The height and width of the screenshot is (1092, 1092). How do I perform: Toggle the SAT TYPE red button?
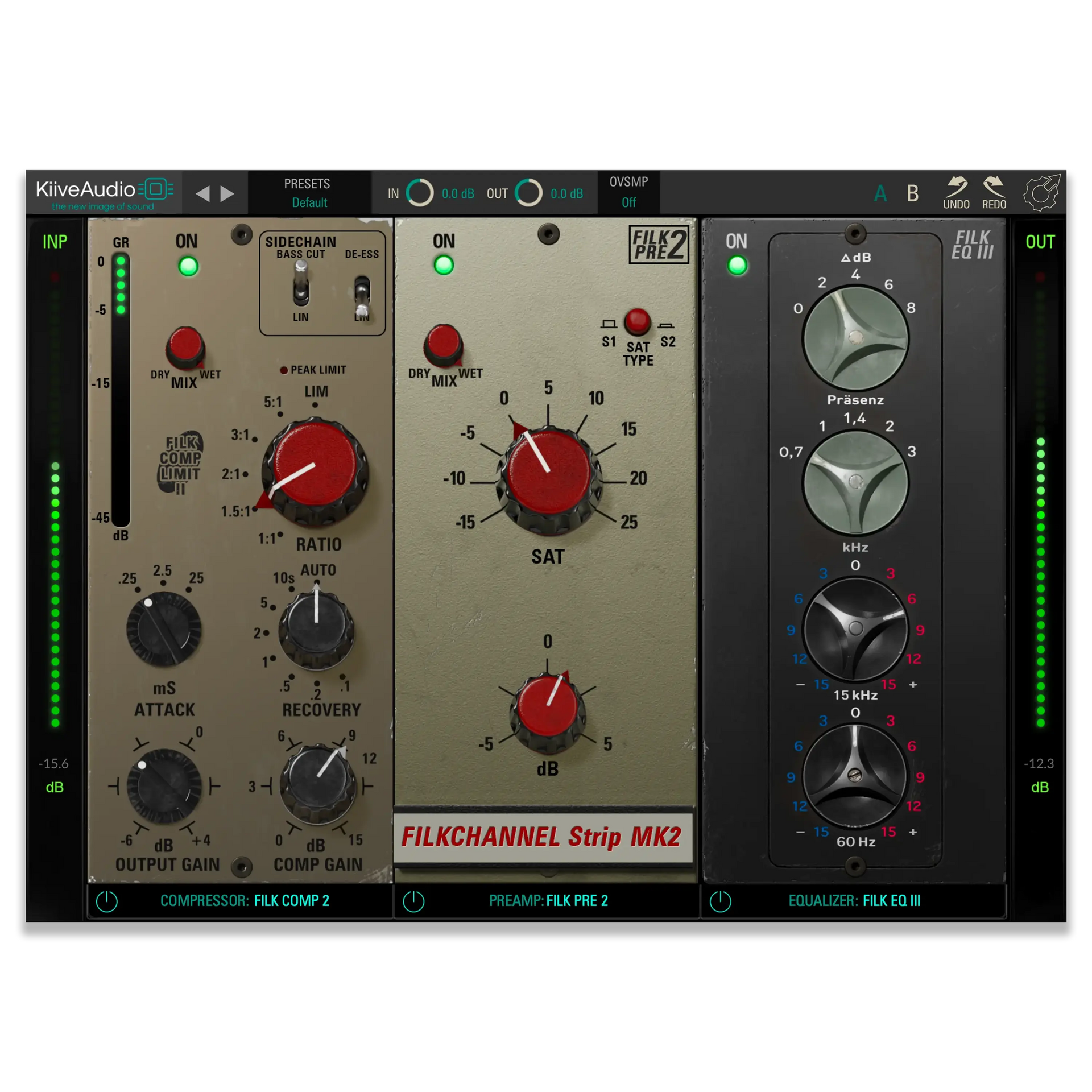(x=637, y=322)
